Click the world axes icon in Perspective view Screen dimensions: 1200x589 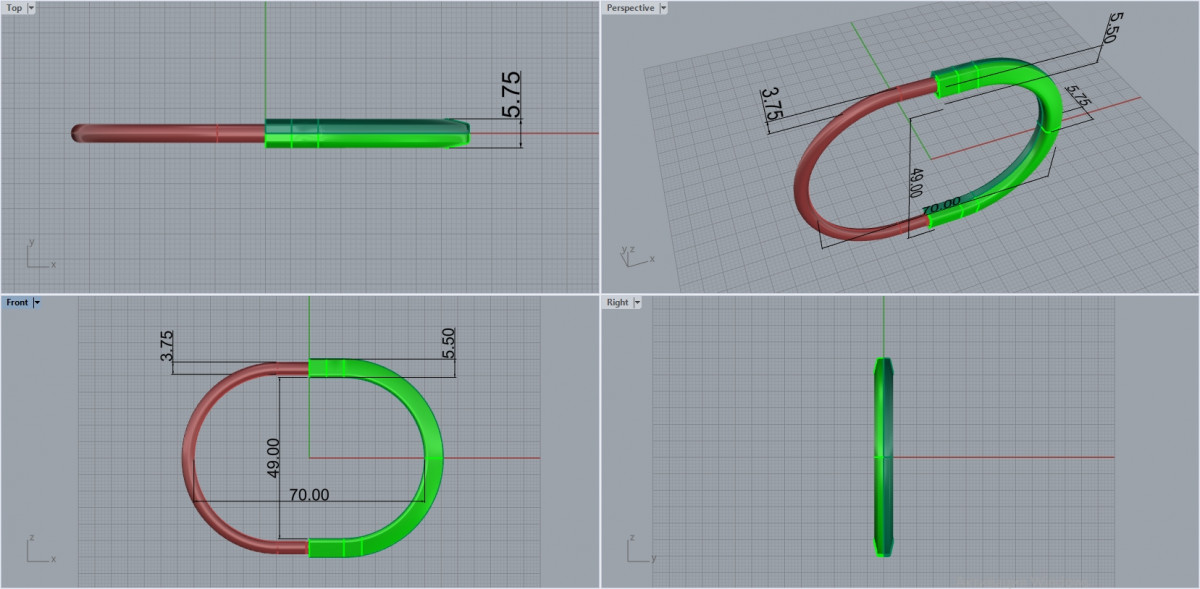point(637,255)
